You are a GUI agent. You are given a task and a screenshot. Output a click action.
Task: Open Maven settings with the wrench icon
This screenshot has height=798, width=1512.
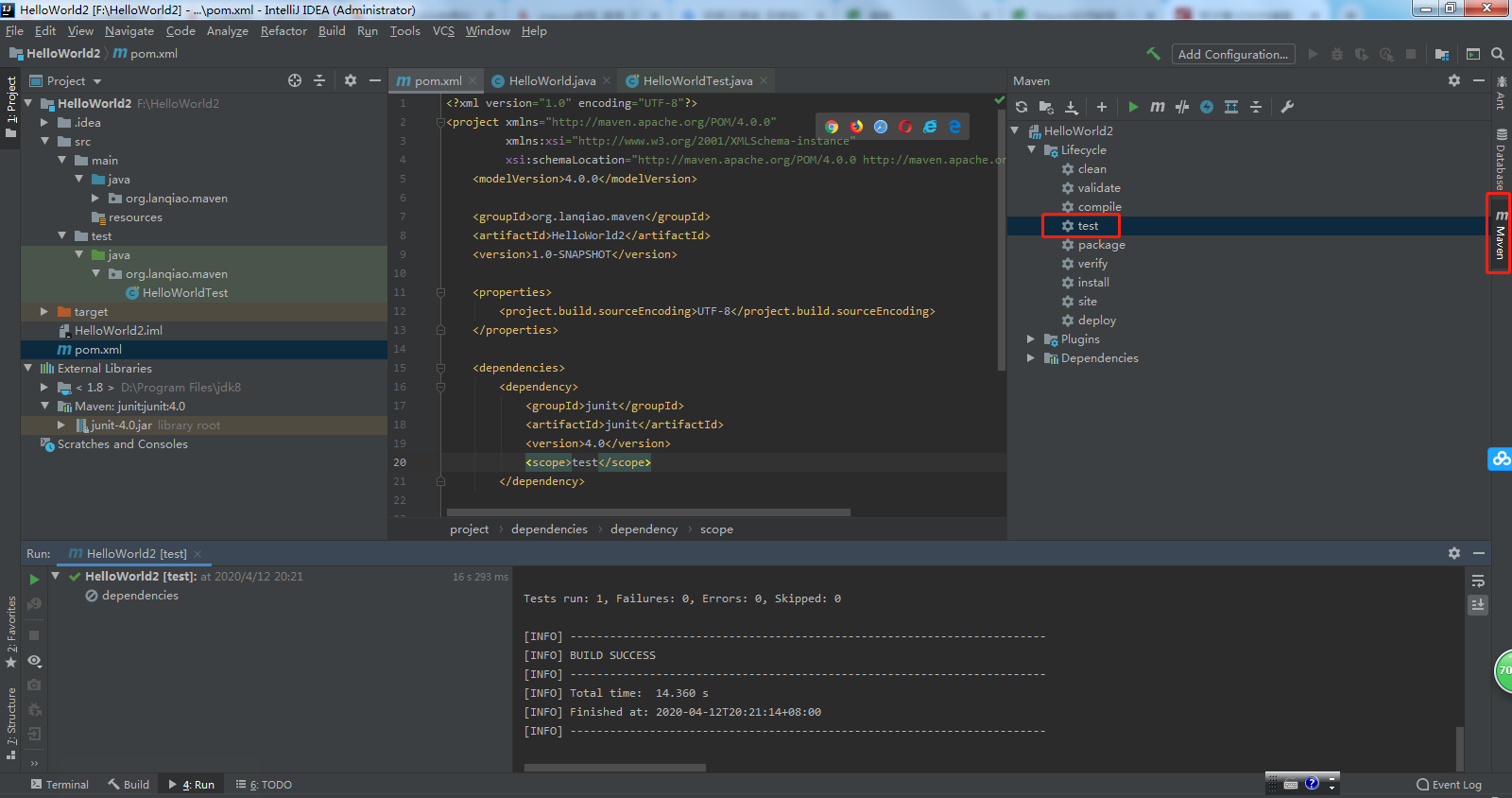tap(1287, 107)
